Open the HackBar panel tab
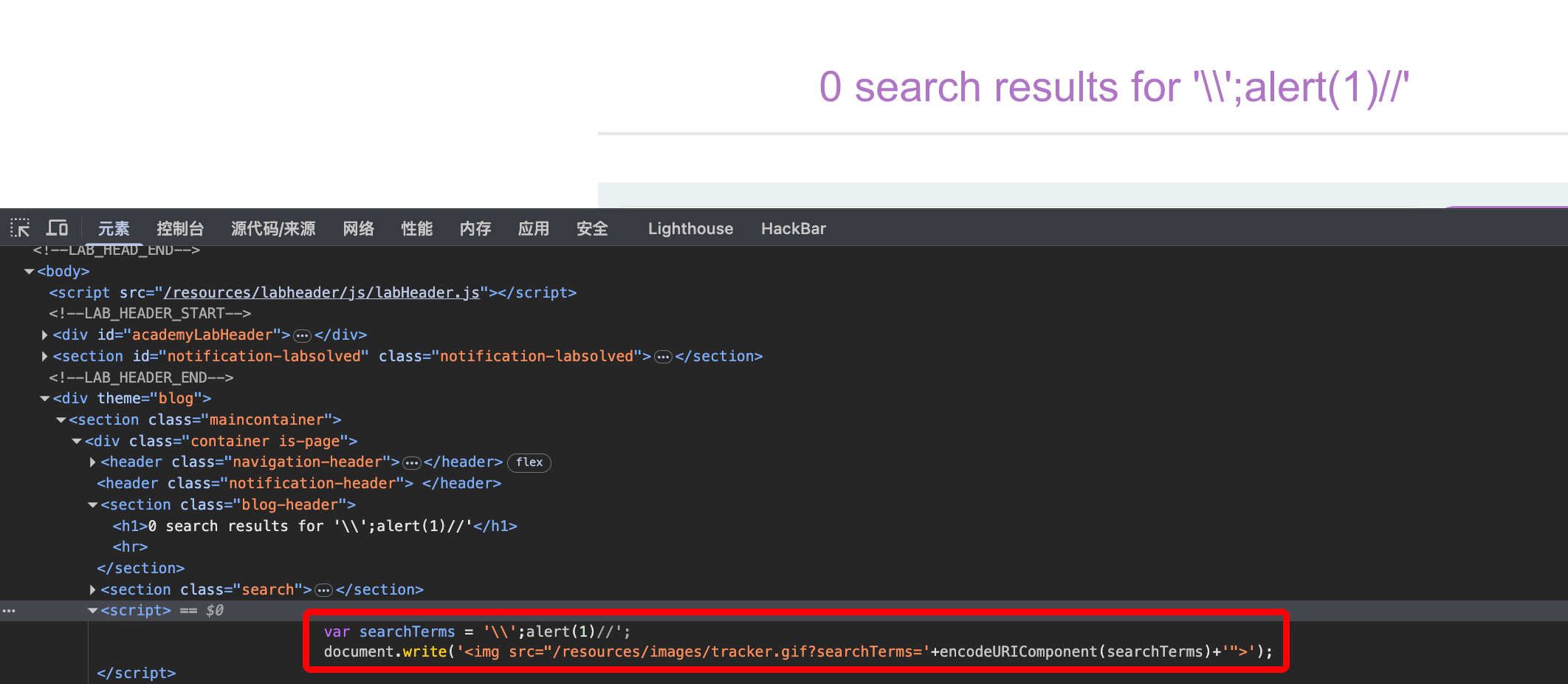This screenshot has width=1568, height=684. click(x=793, y=229)
